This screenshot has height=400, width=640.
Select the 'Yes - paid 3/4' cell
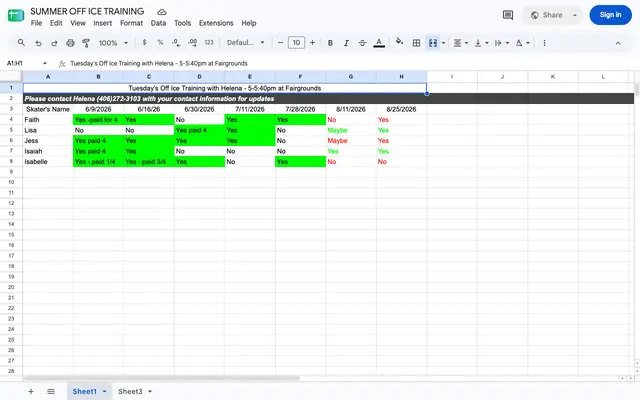pos(149,162)
